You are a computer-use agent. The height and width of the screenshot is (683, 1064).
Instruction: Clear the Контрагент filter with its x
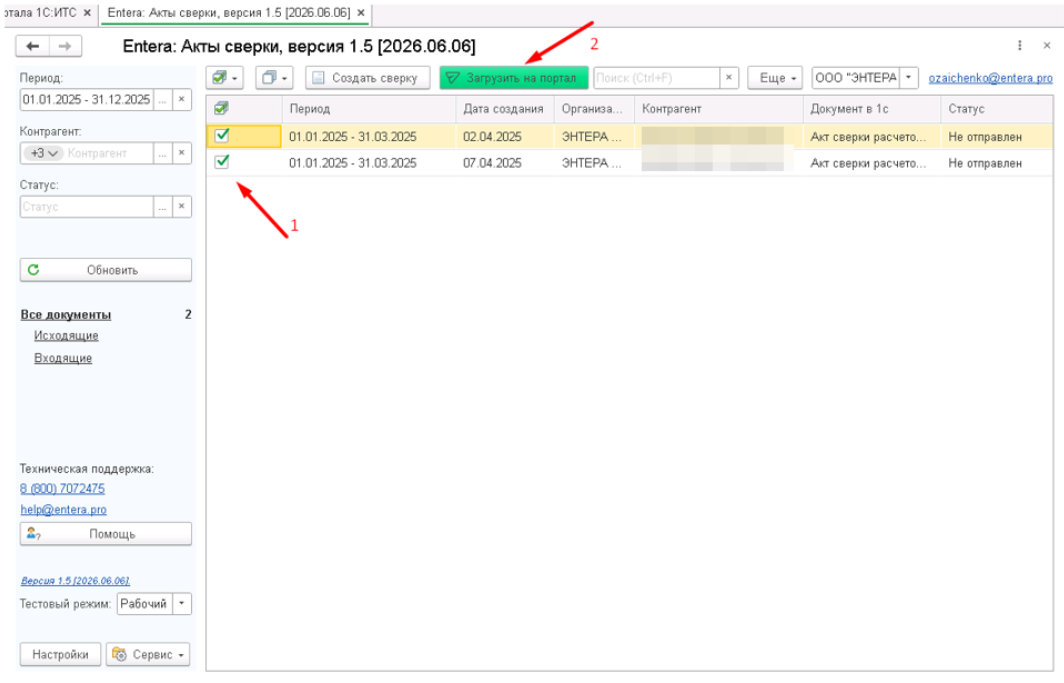coord(182,153)
